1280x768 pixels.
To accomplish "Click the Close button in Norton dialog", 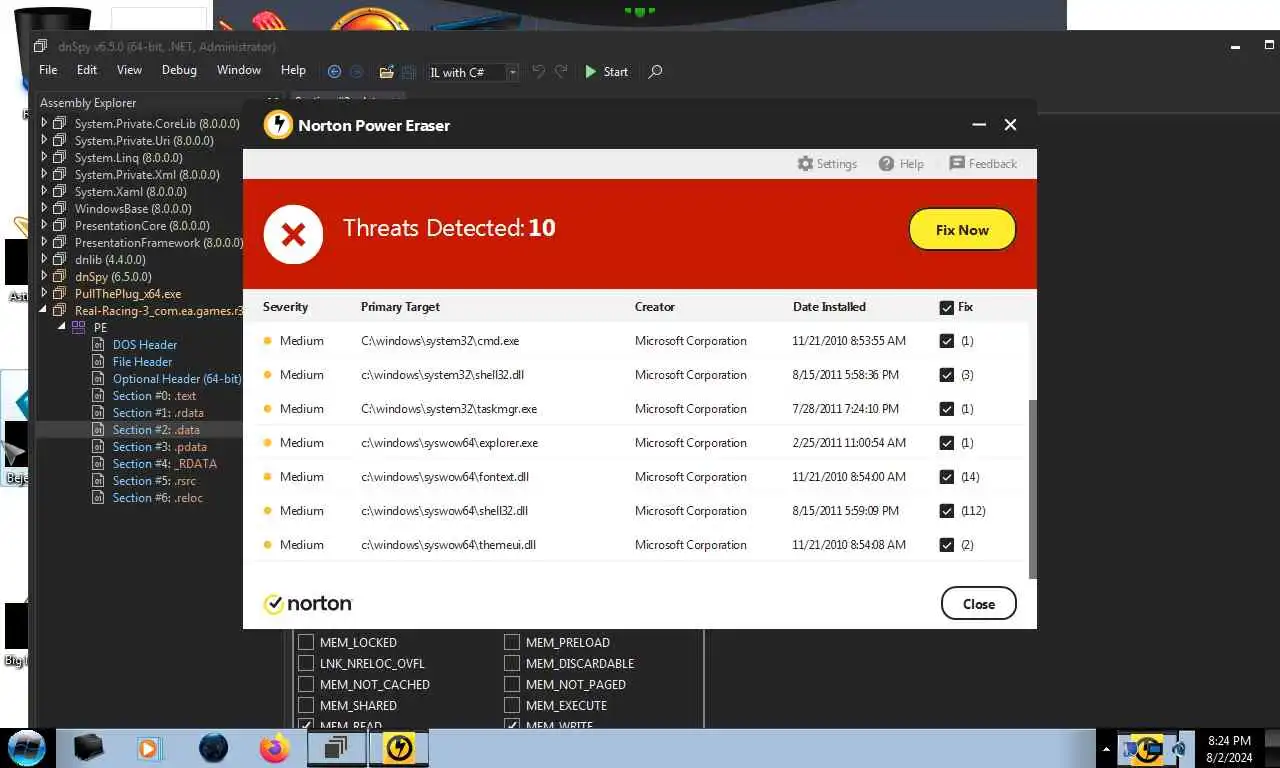I will (979, 604).
